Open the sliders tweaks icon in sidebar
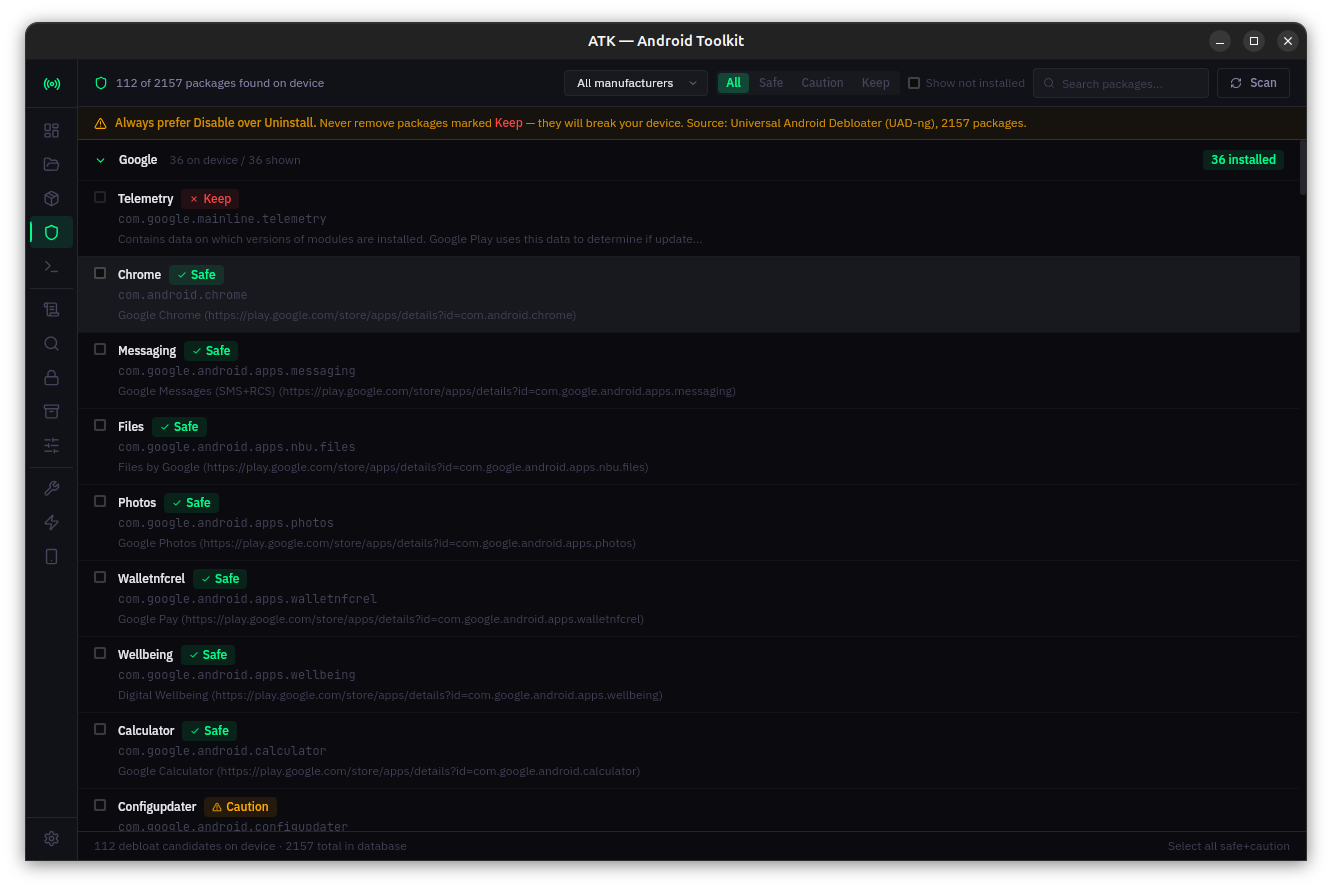This screenshot has height=889, width=1332. 51,445
